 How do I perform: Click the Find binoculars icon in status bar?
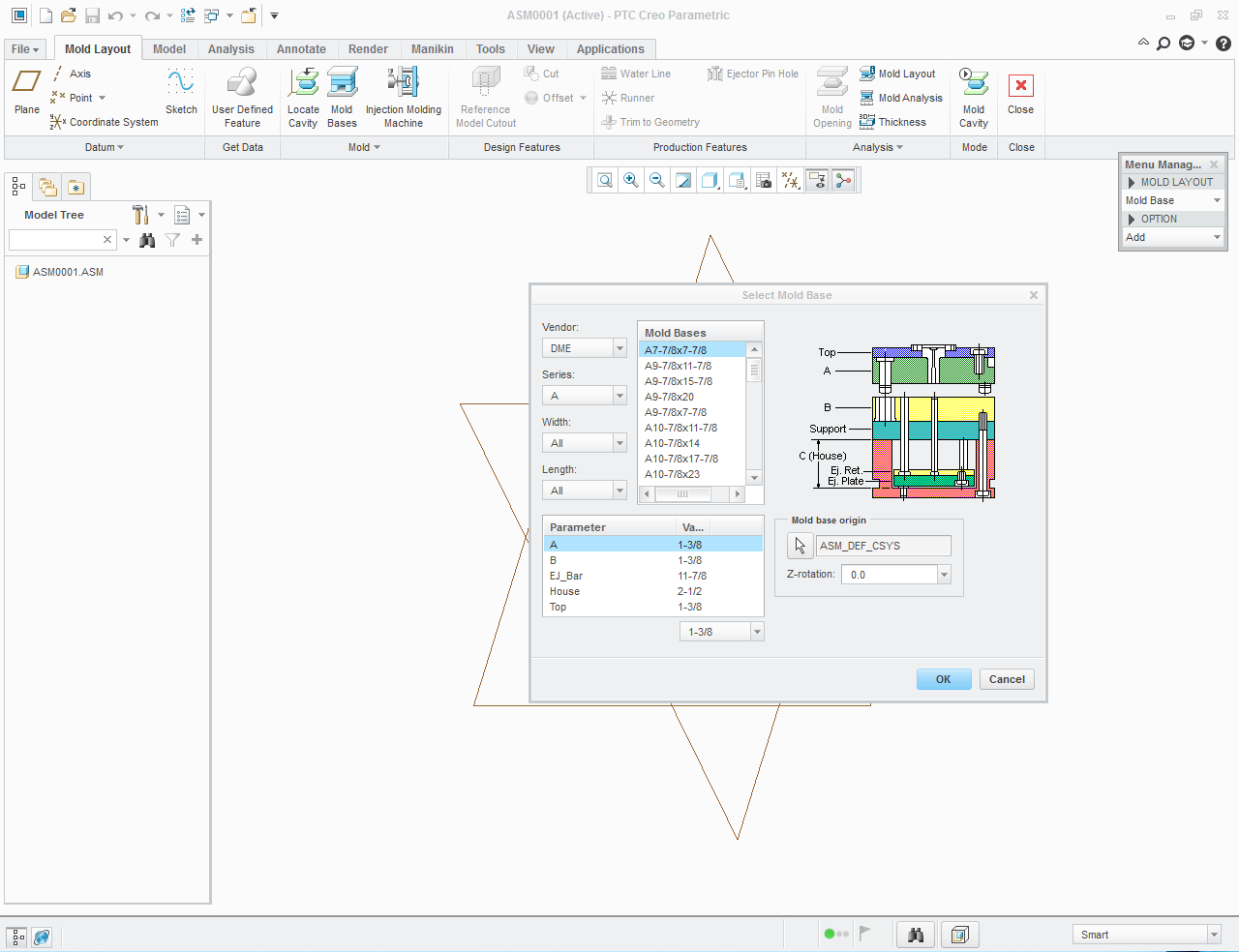click(916, 935)
